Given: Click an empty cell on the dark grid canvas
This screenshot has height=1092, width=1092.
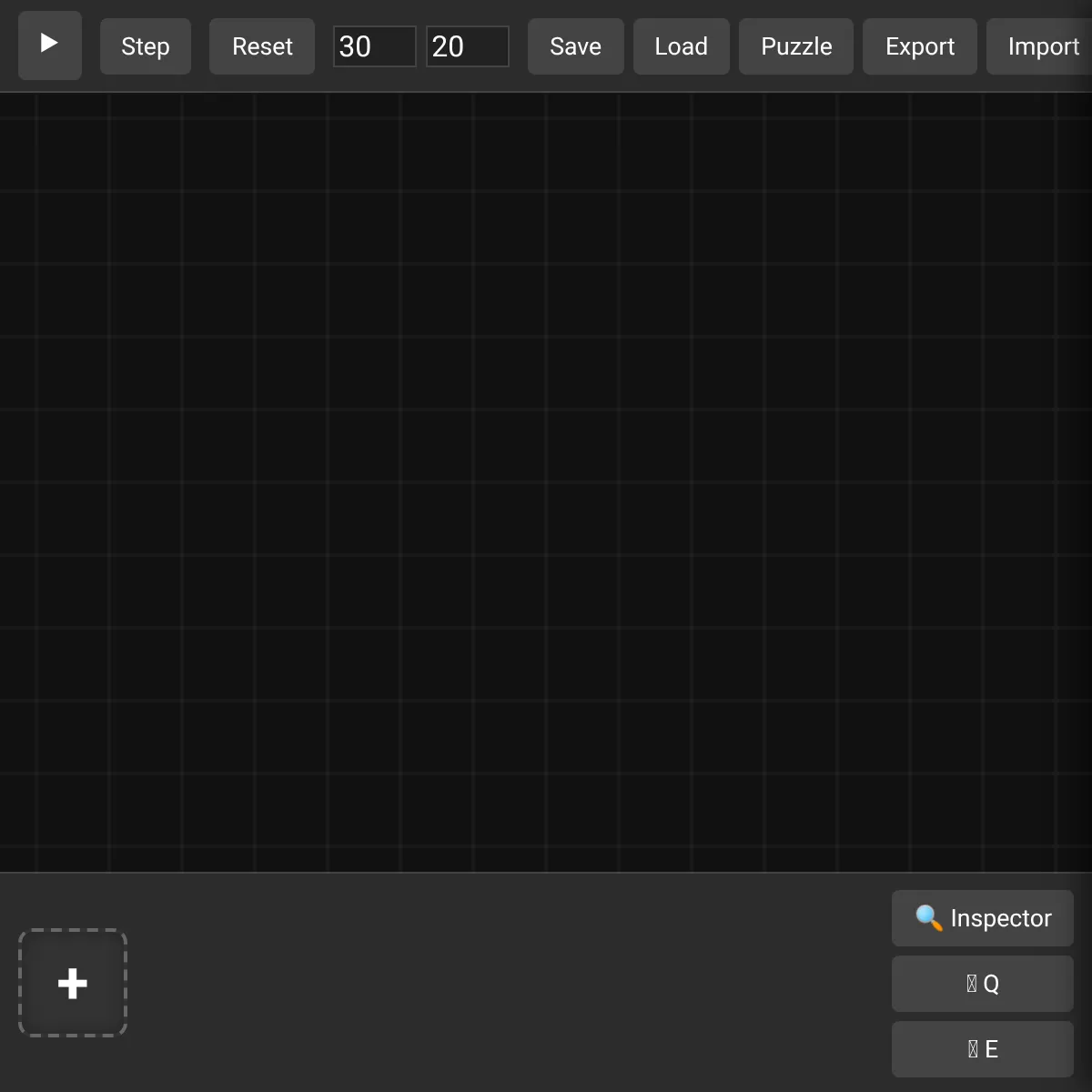Looking at the screenshot, I should click(x=546, y=482).
